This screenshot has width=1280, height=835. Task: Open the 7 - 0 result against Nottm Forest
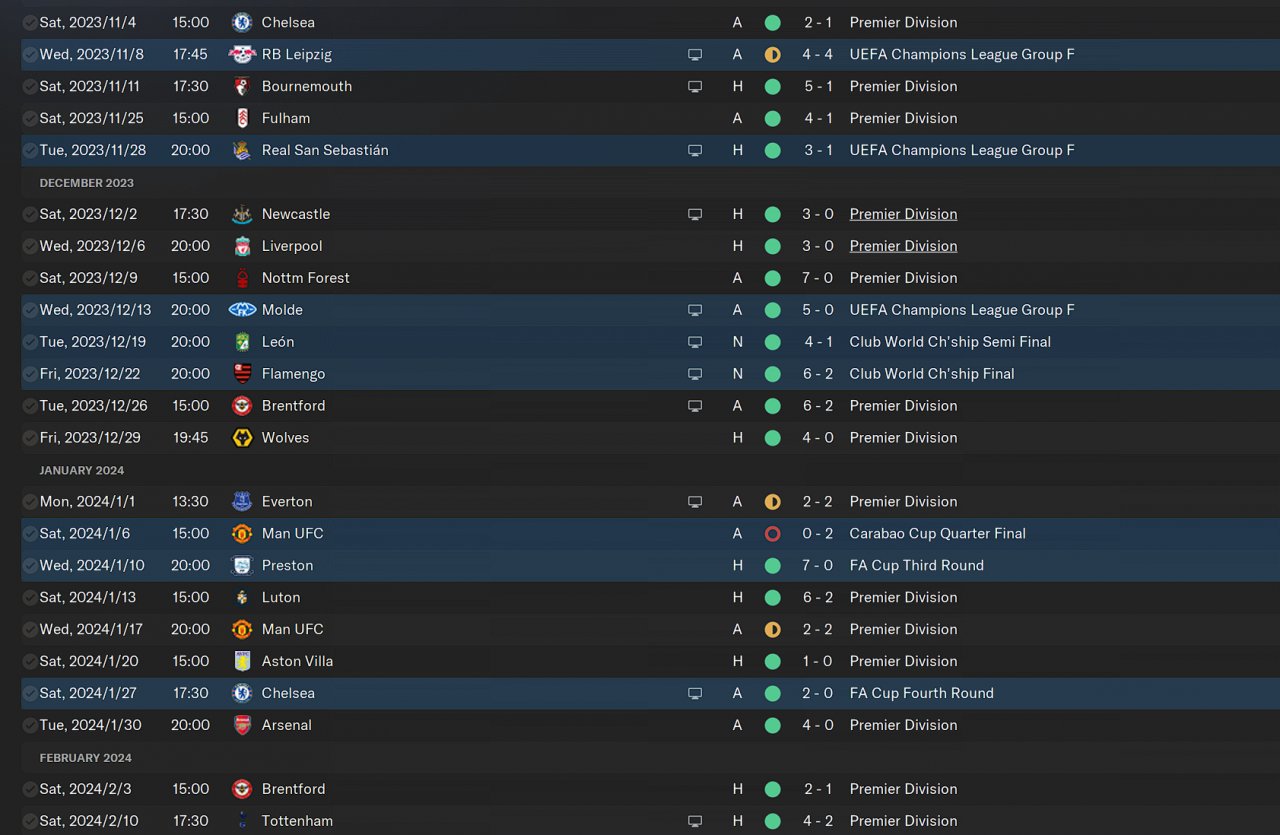pyautogui.click(x=818, y=278)
